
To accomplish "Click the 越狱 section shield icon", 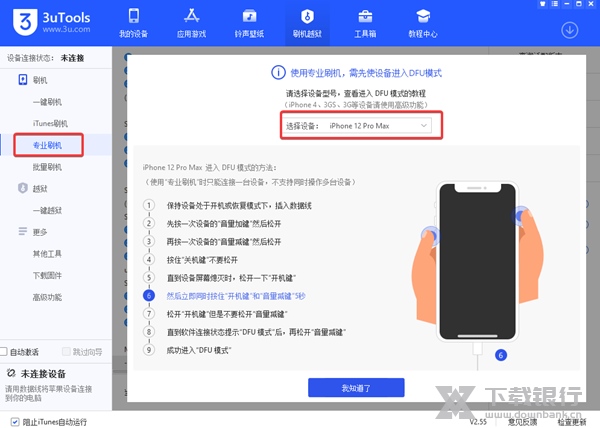I will [x=23, y=188].
